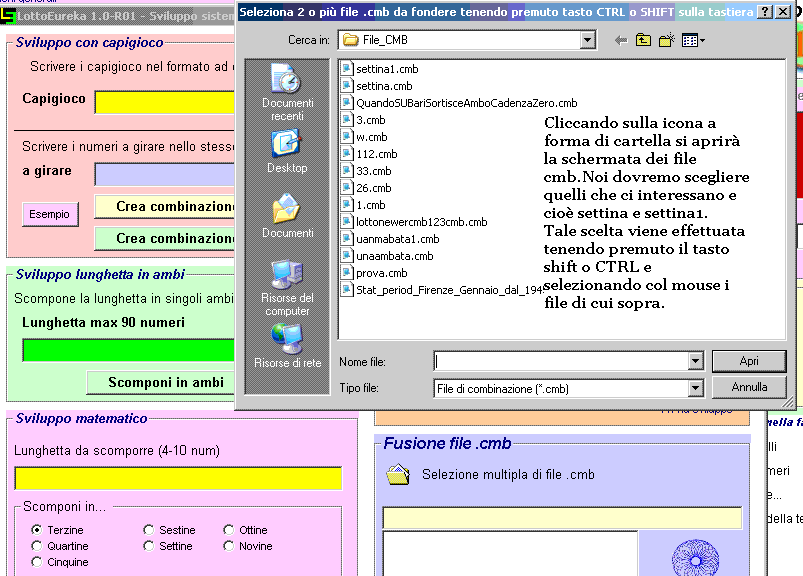Image resolution: width=803 pixels, height=576 pixels.
Task: Open the view menu icon in dialog
Action: [693, 40]
